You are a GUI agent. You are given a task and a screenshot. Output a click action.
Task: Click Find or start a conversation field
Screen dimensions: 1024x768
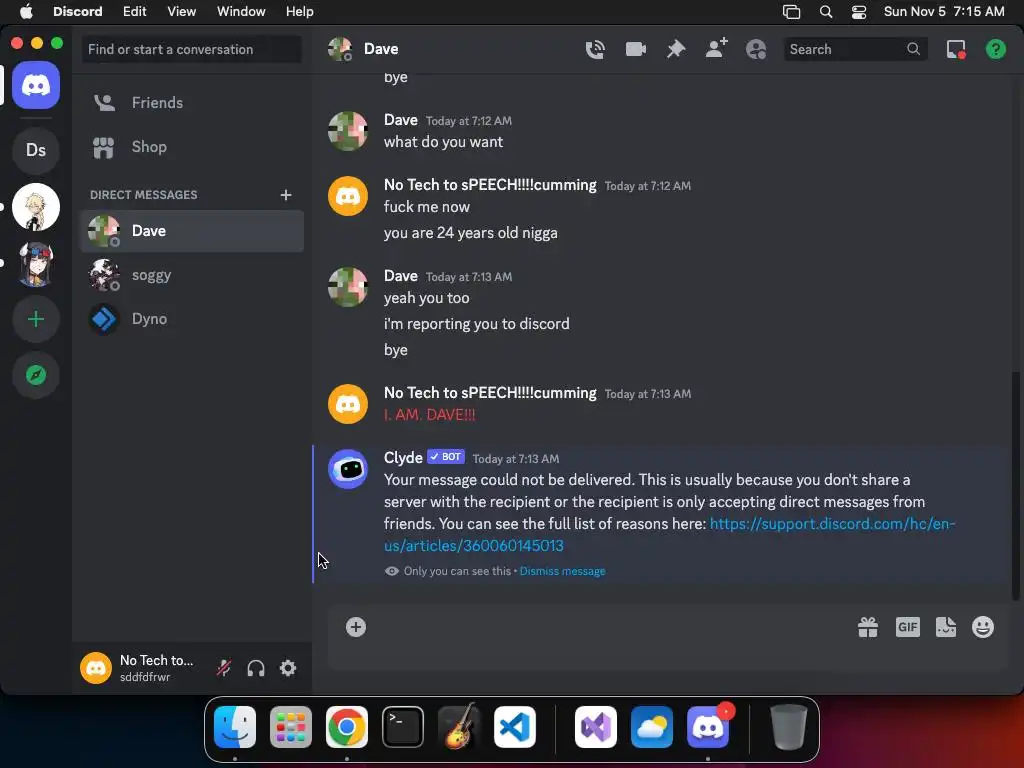click(192, 49)
